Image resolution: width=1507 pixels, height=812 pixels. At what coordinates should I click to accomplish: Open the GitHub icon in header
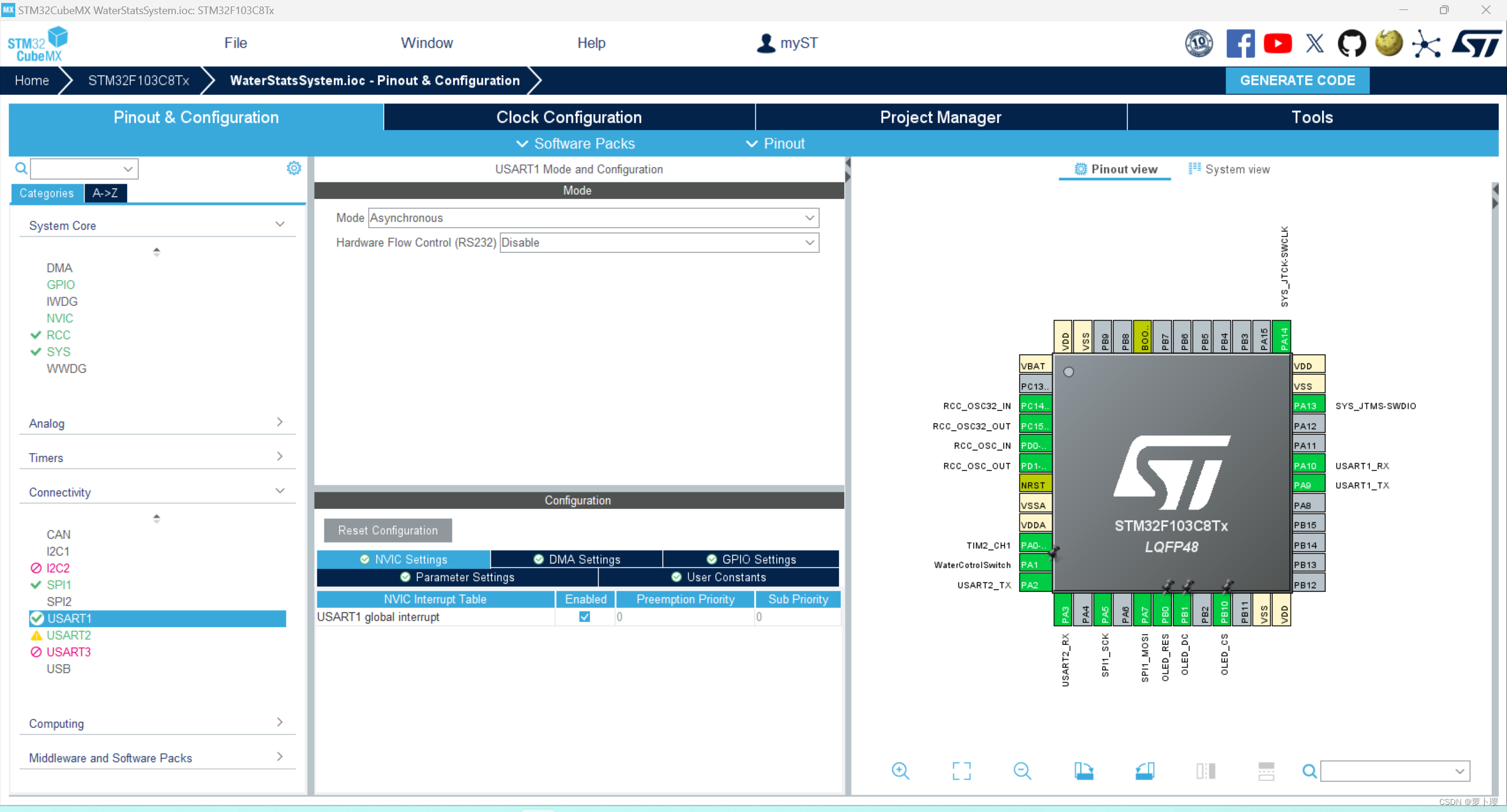pos(1352,44)
